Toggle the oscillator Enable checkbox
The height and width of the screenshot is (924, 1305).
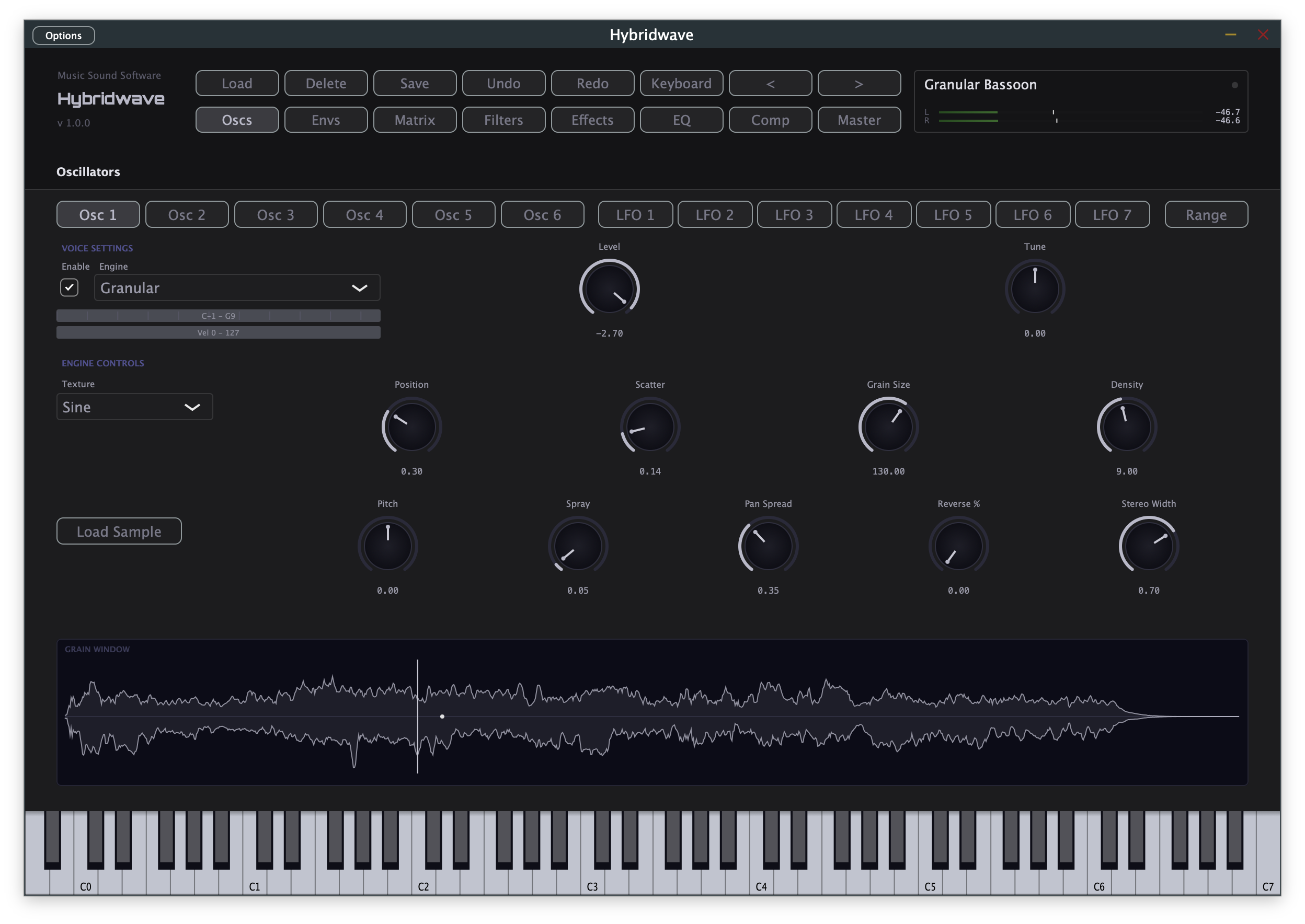(x=70, y=287)
